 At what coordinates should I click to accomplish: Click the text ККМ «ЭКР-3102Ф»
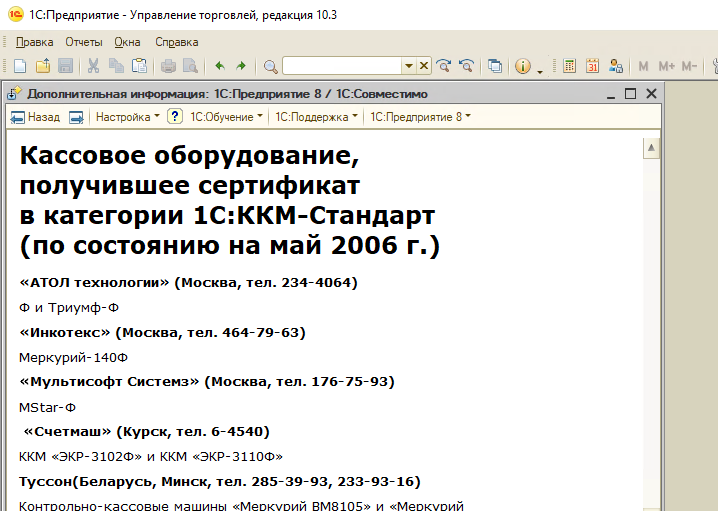click(x=81, y=457)
